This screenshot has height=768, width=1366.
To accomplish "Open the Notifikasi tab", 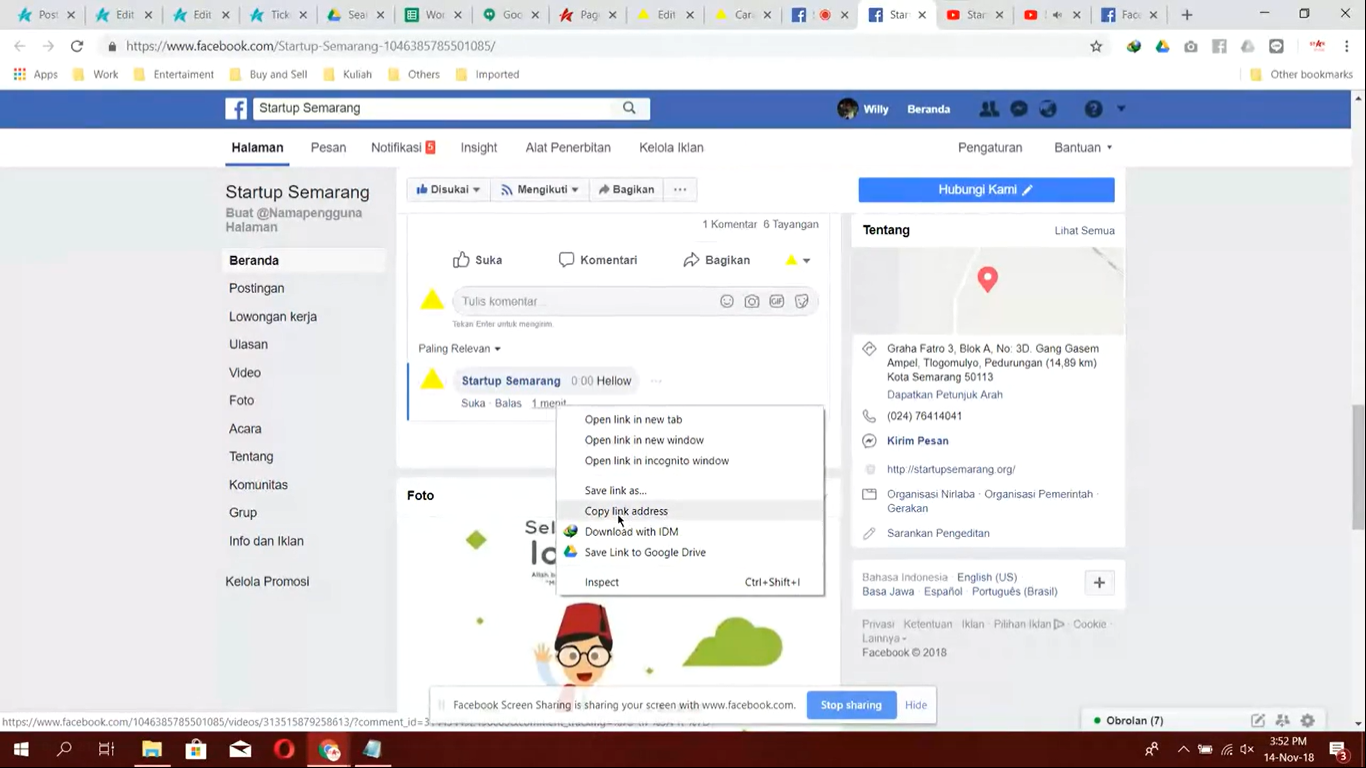I will (x=403, y=147).
